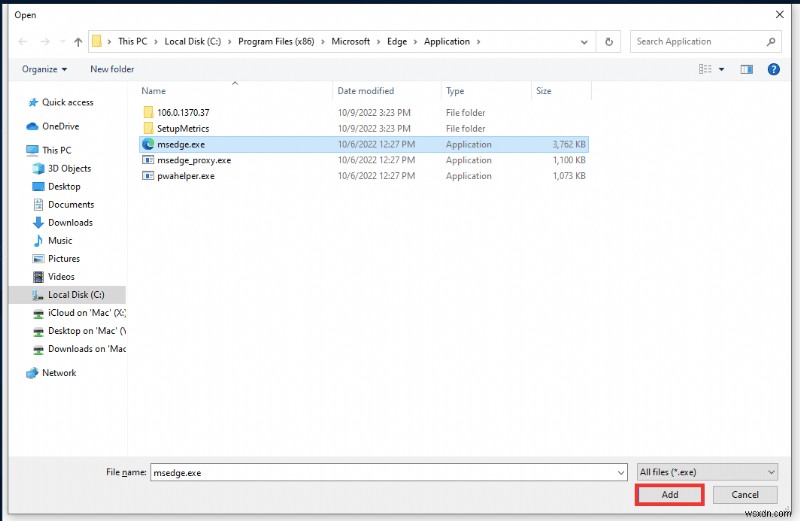Expand the File name dropdown arrow
The height and width of the screenshot is (521, 800).
coord(621,473)
